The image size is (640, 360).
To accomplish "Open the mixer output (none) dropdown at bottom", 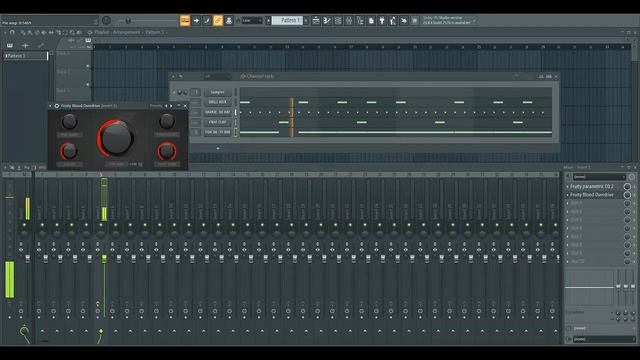I will 603,339.
